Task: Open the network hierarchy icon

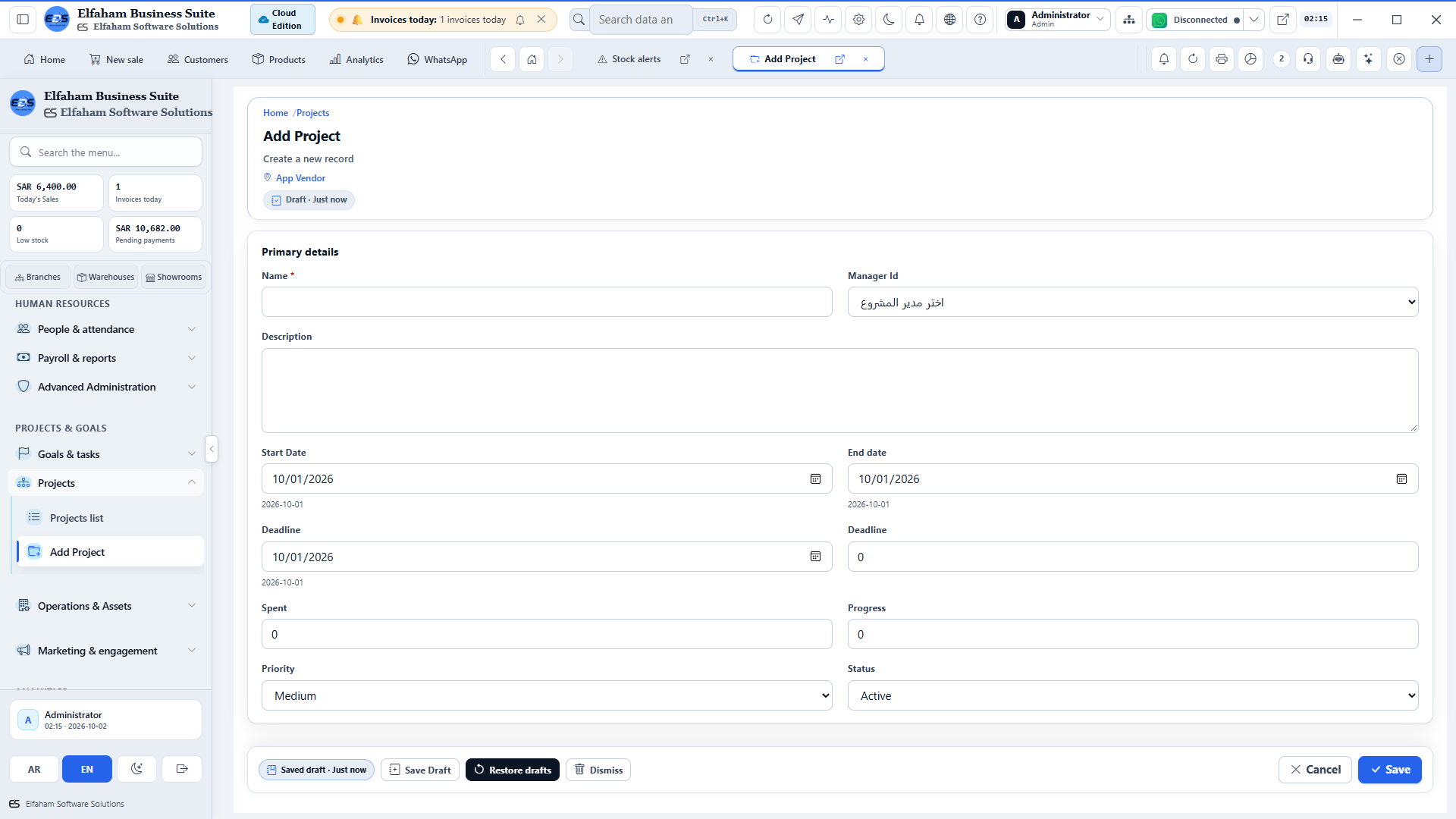Action: 1129,20
